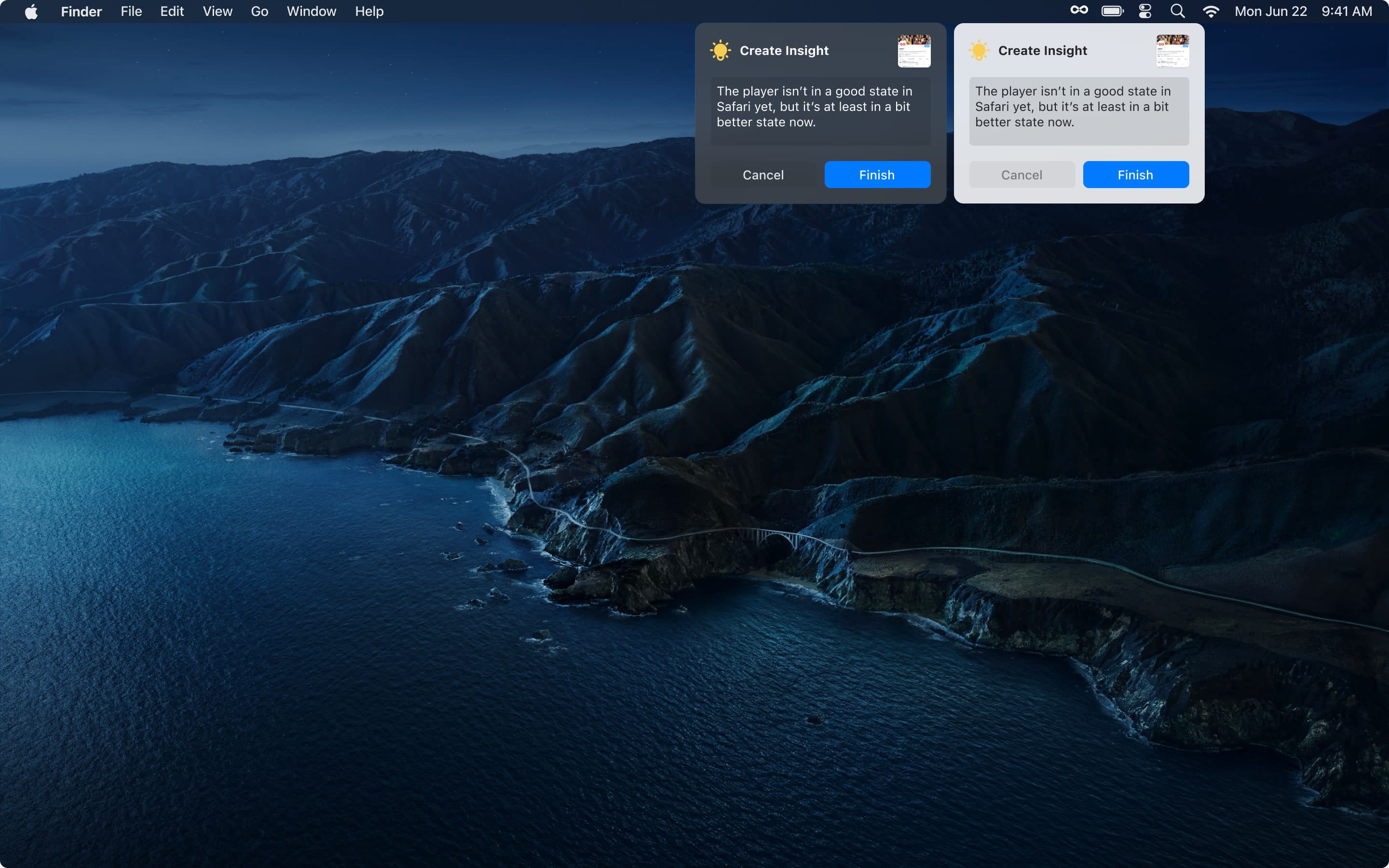
Task: Click the 9:41 AM clock in the menu bar
Action: click(x=1347, y=12)
